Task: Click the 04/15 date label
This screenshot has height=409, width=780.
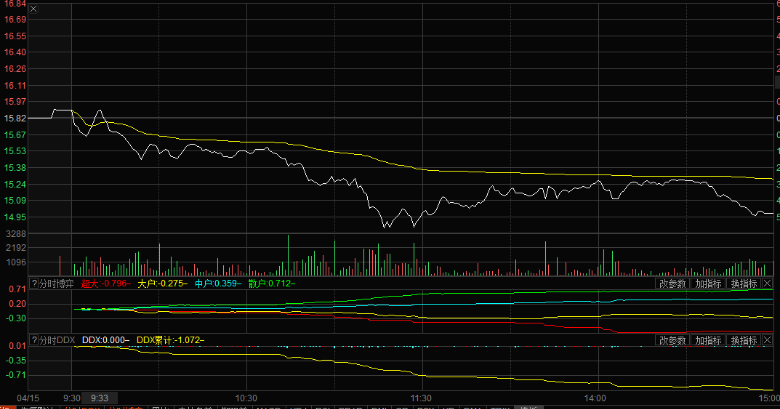Action: pos(14,398)
